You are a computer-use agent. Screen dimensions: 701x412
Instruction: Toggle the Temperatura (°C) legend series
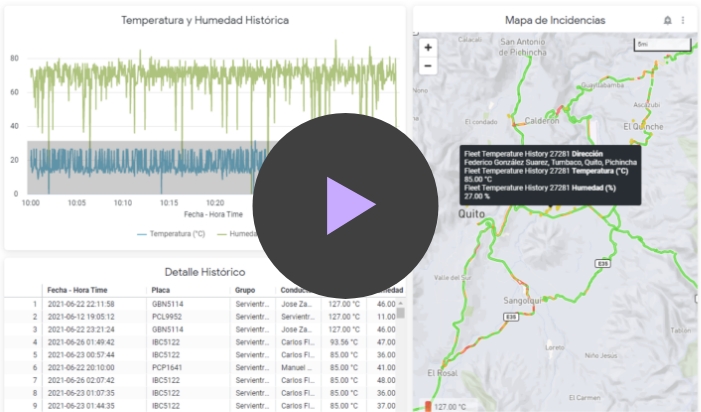(171, 233)
